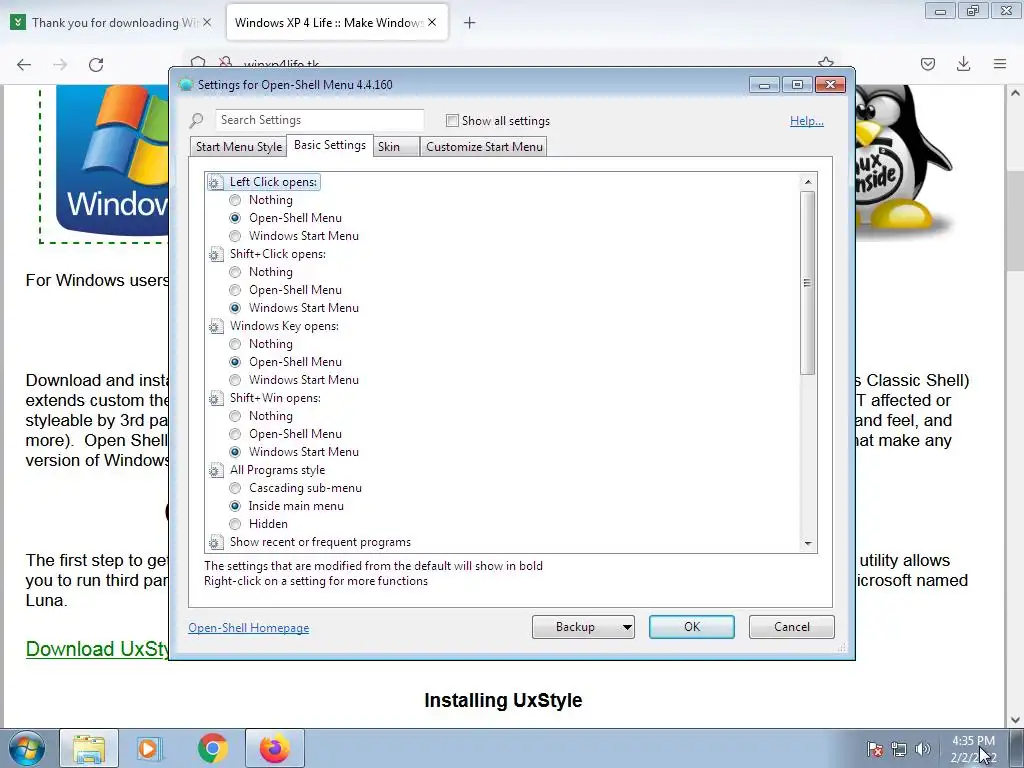Close the Thank you for downloading tab

[x=207, y=22]
